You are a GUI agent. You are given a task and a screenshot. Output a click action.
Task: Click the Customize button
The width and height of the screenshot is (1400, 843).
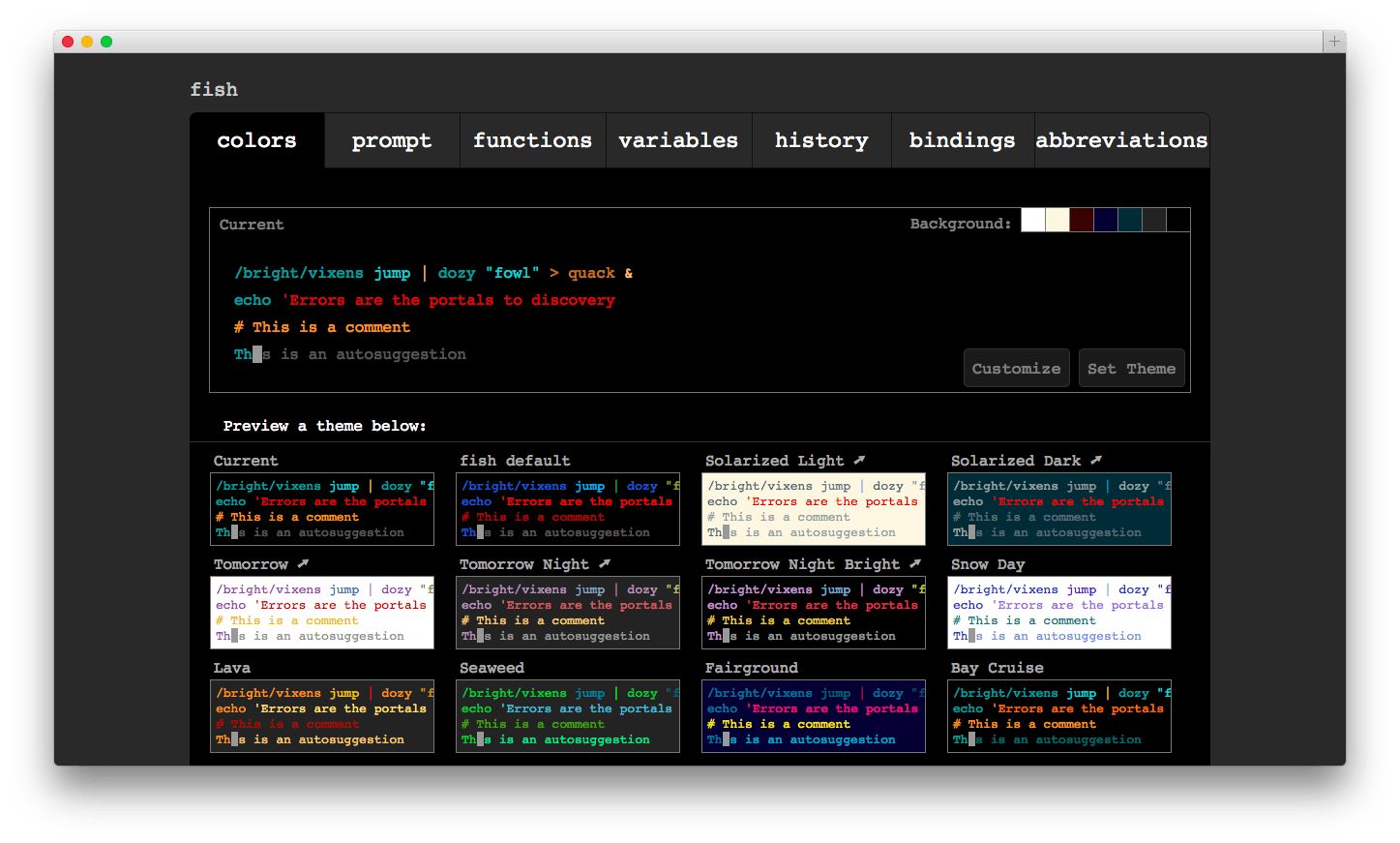click(x=1017, y=368)
